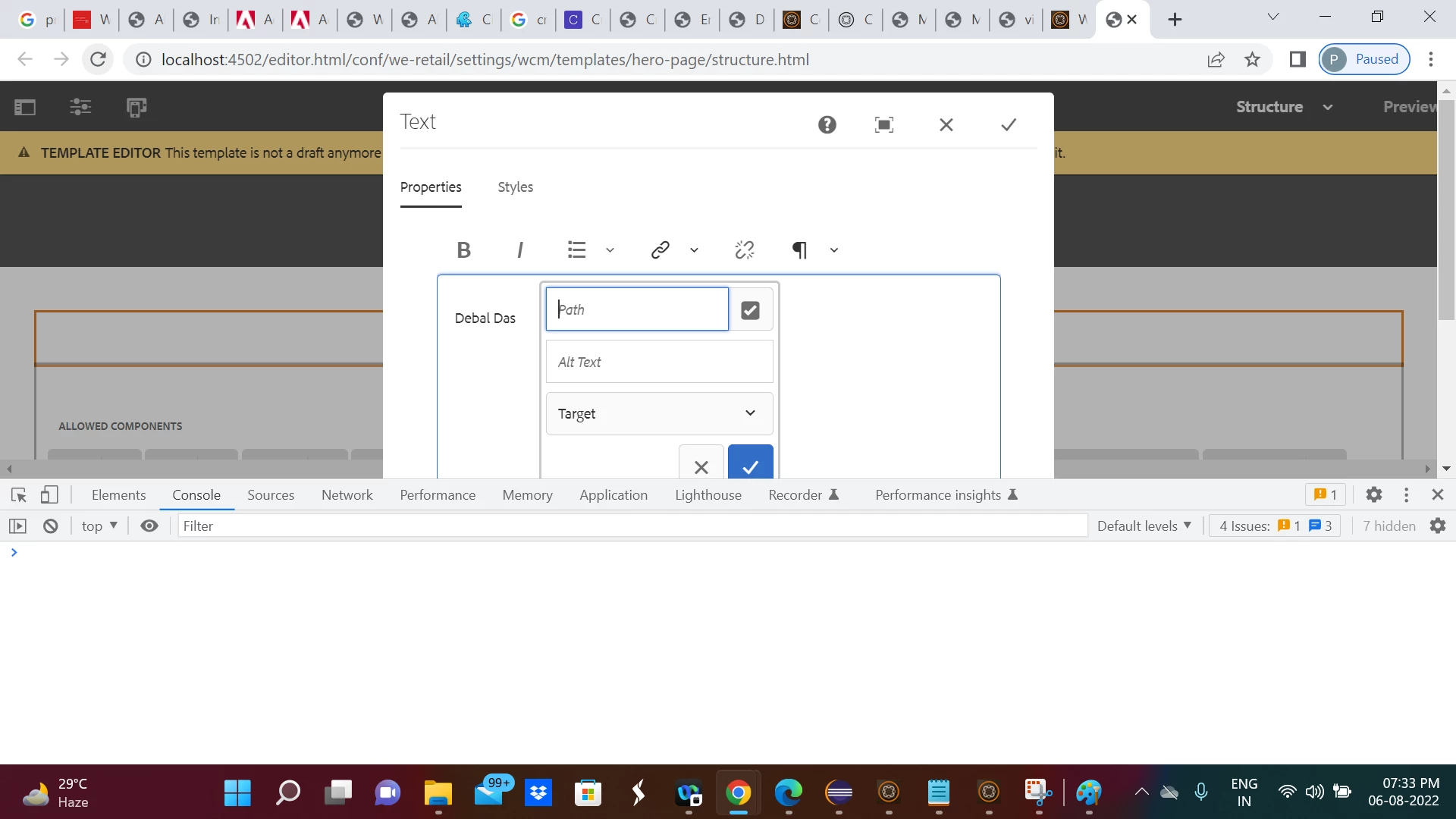Toggle fullscreen mode of Text dialog
This screenshot has height=819, width=1456.
pos(883,125)
